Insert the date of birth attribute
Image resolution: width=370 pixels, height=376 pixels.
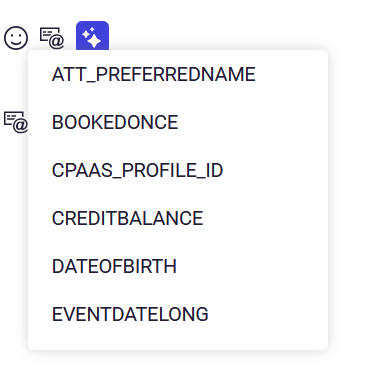pyautogui.click(x=178, y=266)
